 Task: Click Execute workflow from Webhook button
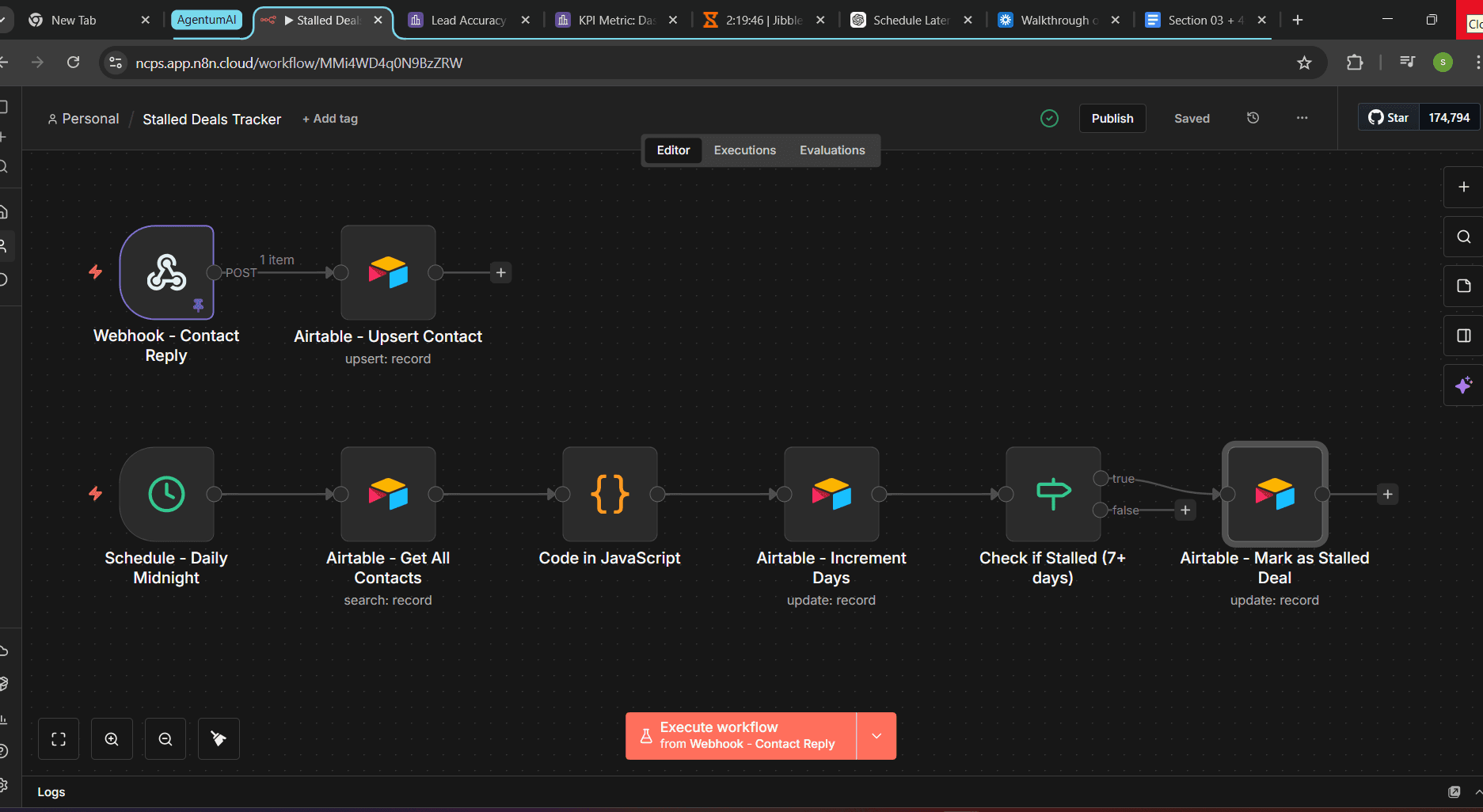click(741, 736)
